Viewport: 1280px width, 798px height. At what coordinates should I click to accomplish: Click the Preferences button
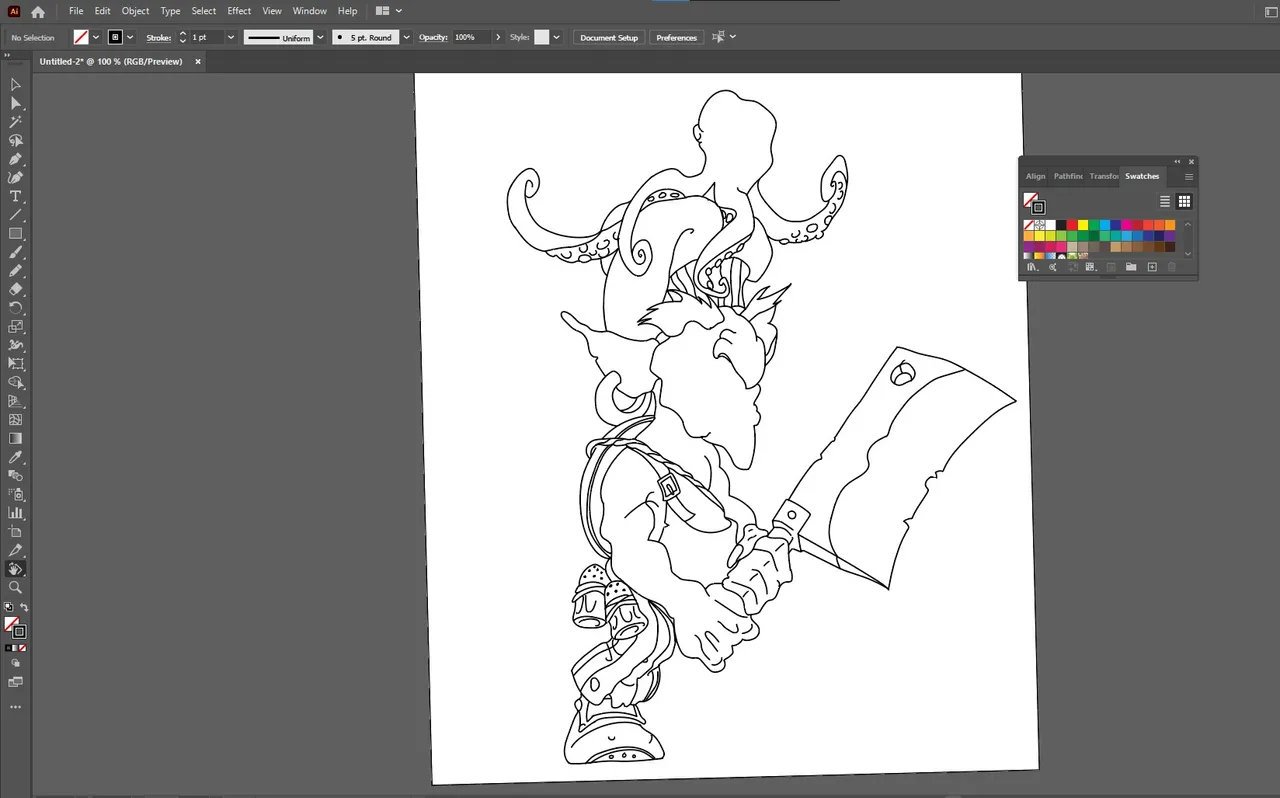pyautogui.click(x=677, y=37)
